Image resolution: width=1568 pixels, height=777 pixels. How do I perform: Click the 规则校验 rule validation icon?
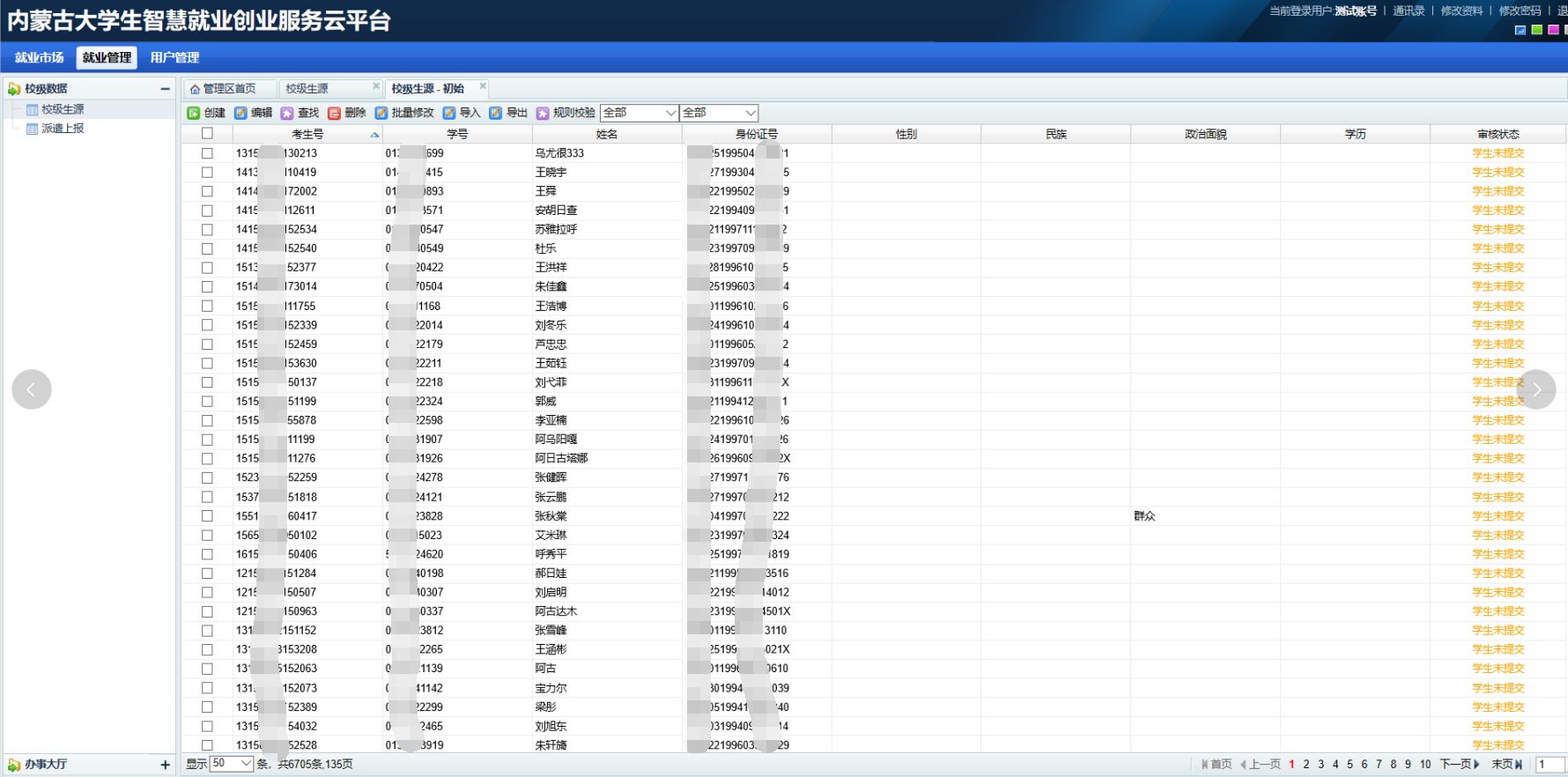(x=543, y=113)
